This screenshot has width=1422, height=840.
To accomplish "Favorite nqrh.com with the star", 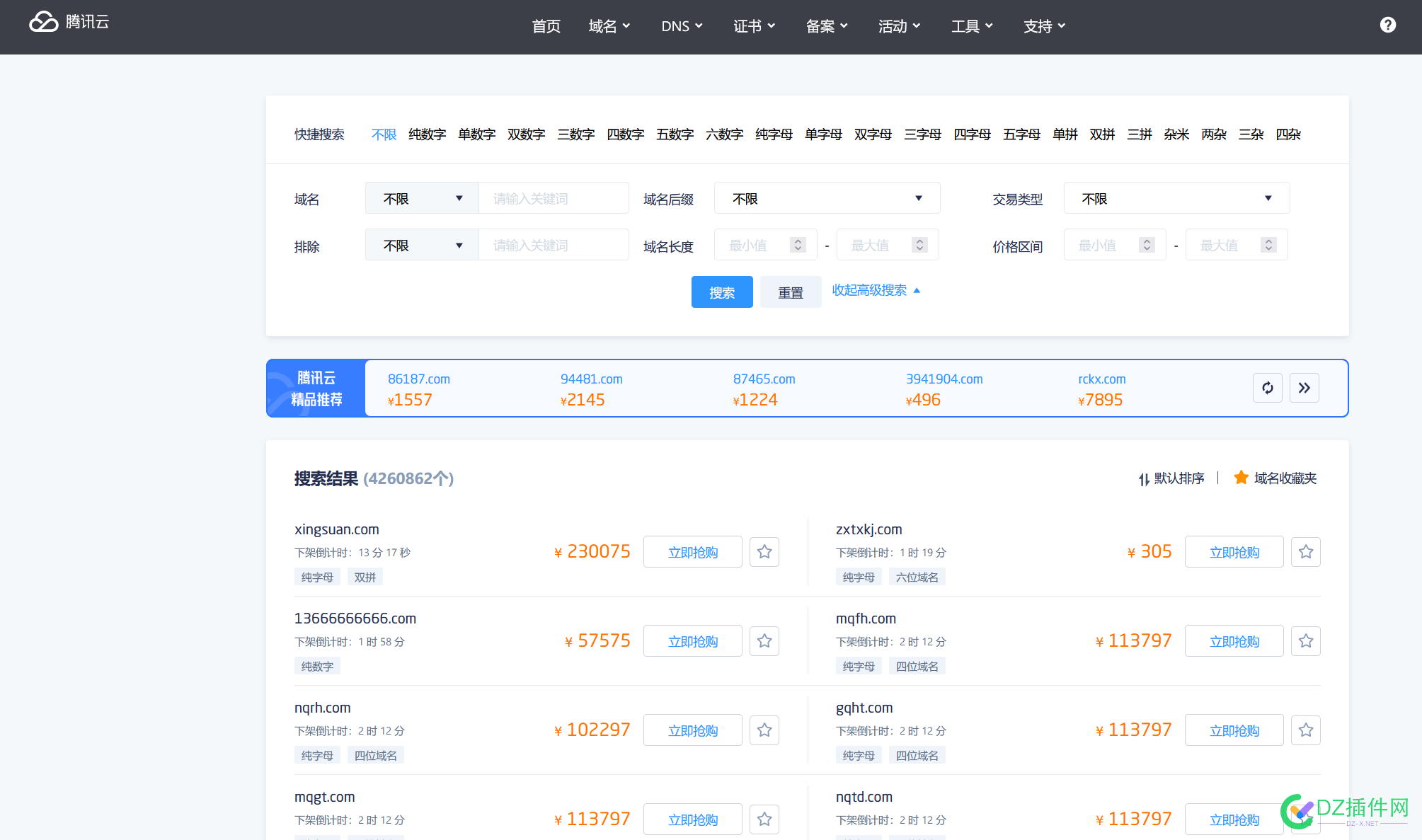I will coord(764,730).
